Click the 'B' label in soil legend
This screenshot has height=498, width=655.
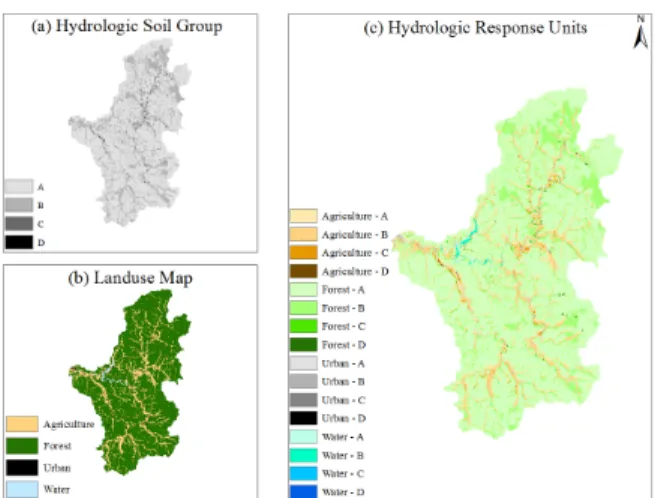point(41,206)
